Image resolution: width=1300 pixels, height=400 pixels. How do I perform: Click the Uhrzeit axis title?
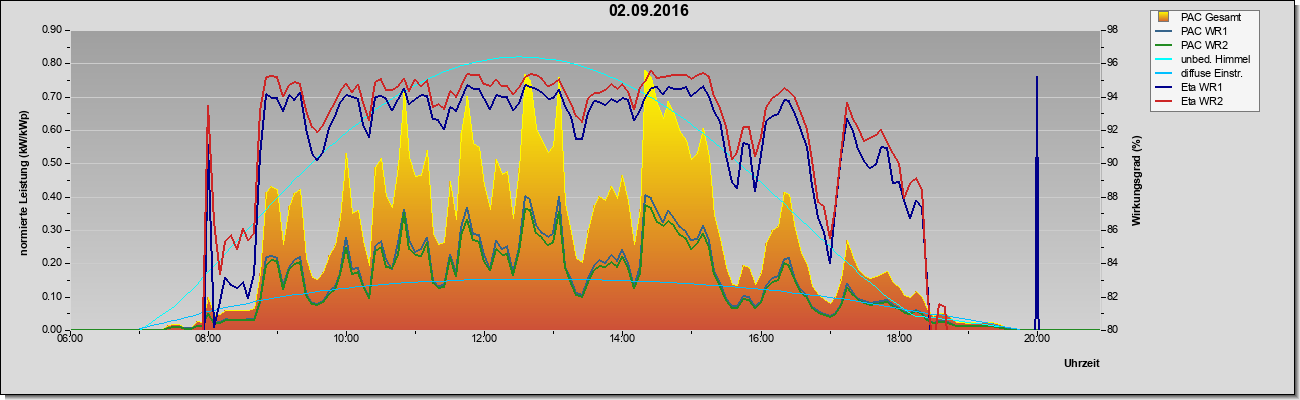coord(1083,364)
